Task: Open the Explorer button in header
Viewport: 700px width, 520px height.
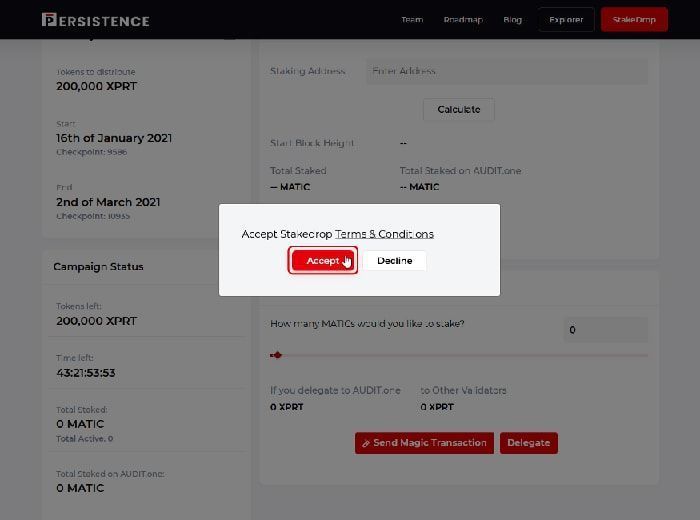Action: 566,20
